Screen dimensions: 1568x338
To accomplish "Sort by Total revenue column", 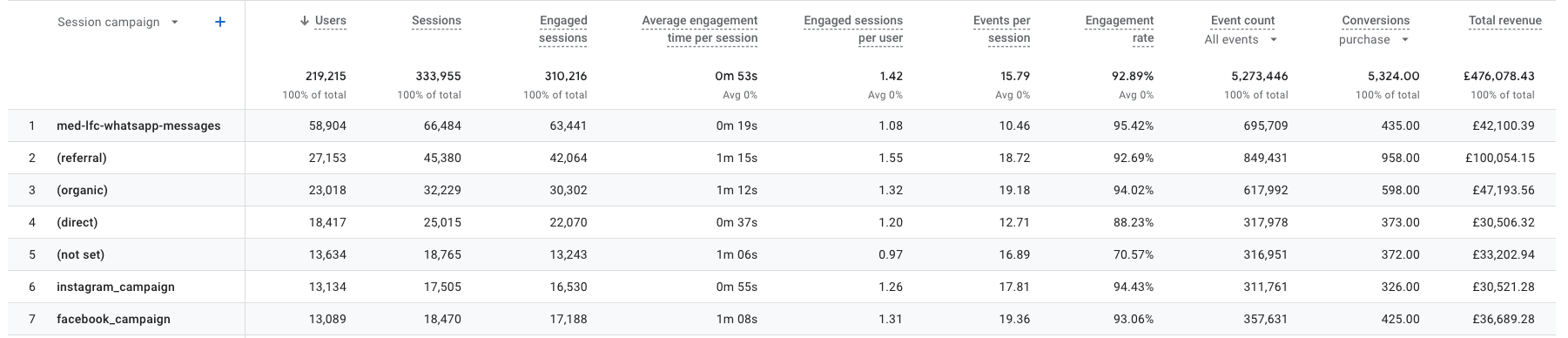I will 1504,21.
